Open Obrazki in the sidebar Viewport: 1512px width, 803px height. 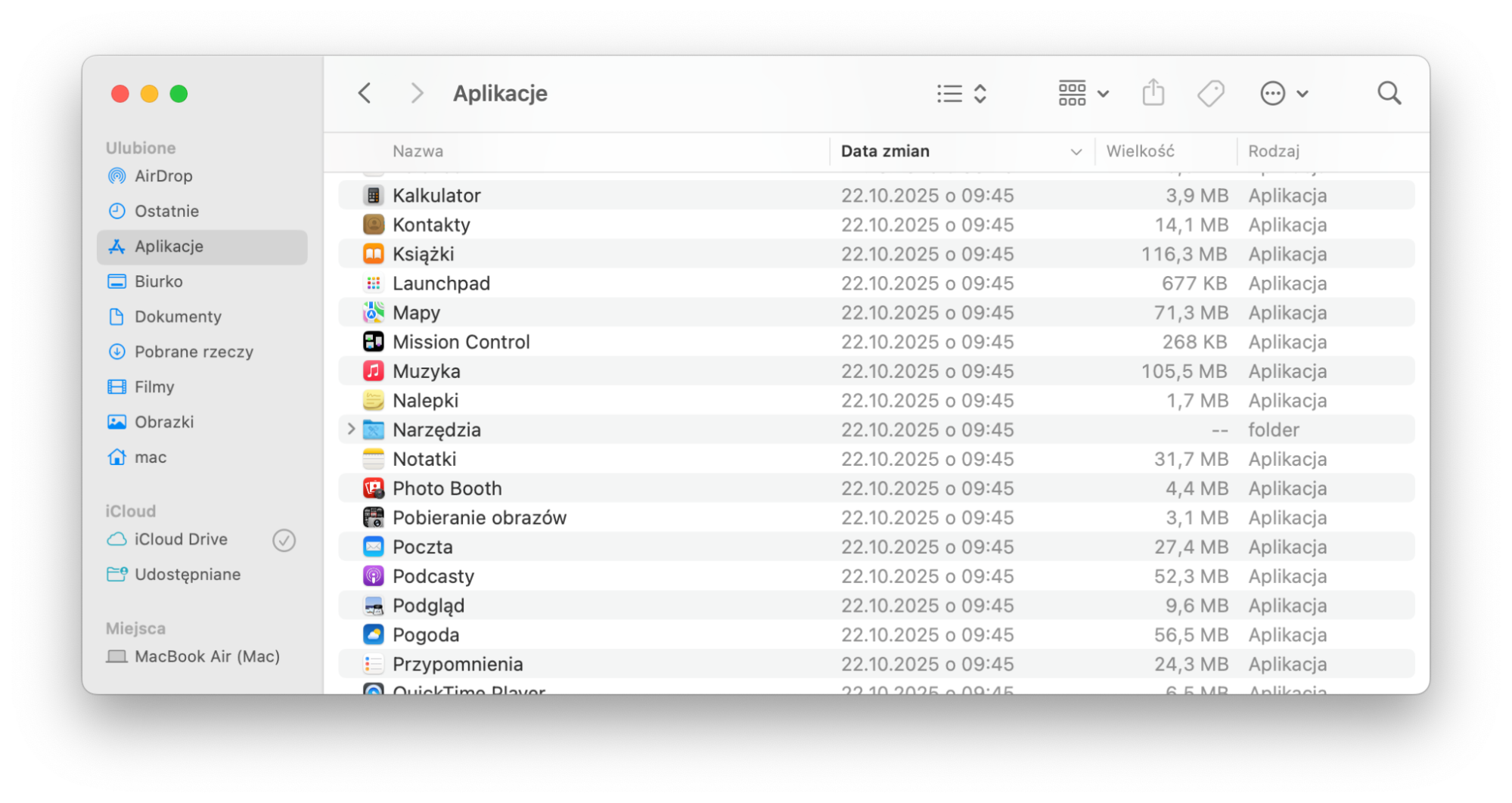(x=202, y=422)
